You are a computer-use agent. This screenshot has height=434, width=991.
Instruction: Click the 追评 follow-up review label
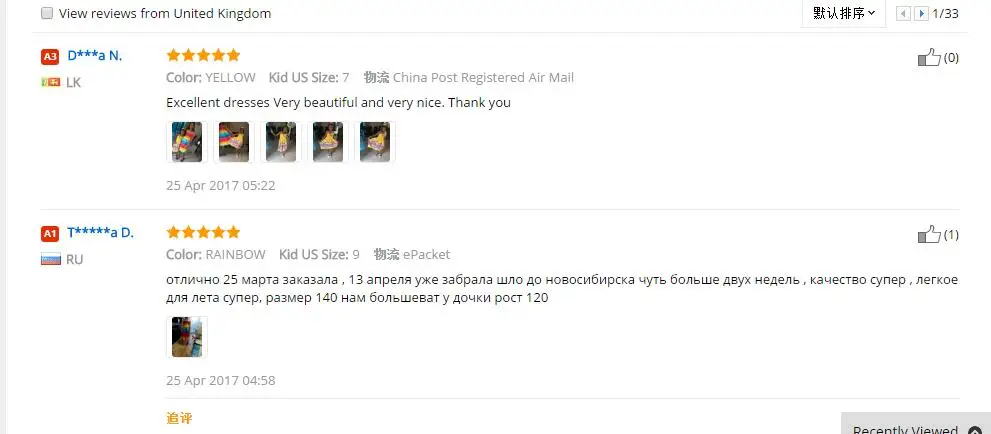(x=179, y=418)
